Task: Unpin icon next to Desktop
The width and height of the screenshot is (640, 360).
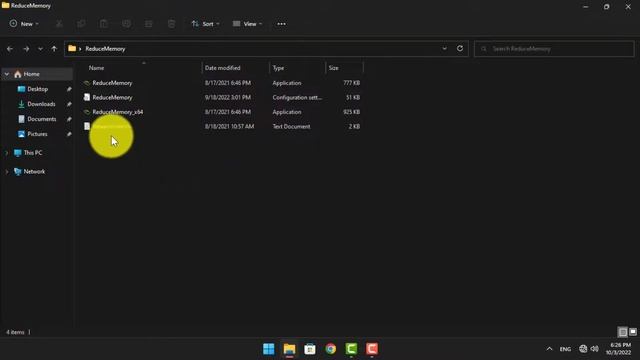Action: (69, 89)
